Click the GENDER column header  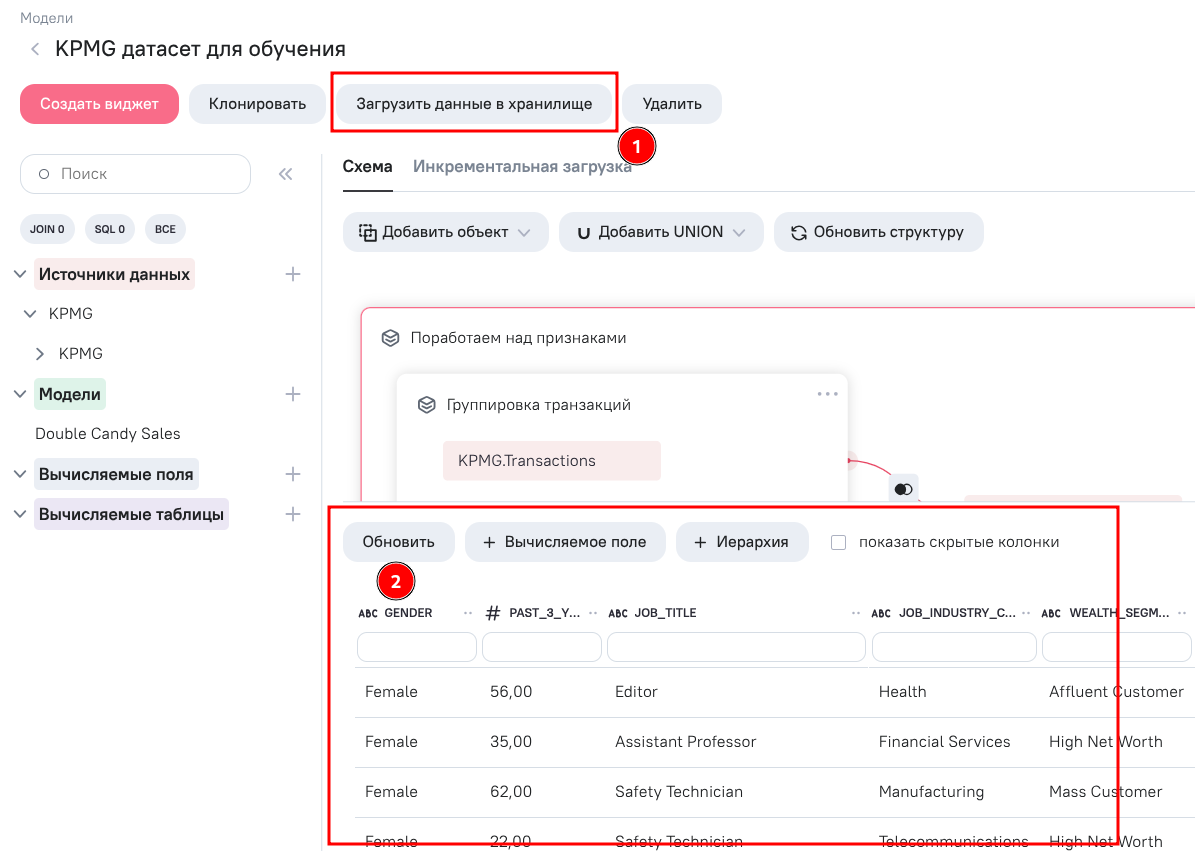(408, 613)
